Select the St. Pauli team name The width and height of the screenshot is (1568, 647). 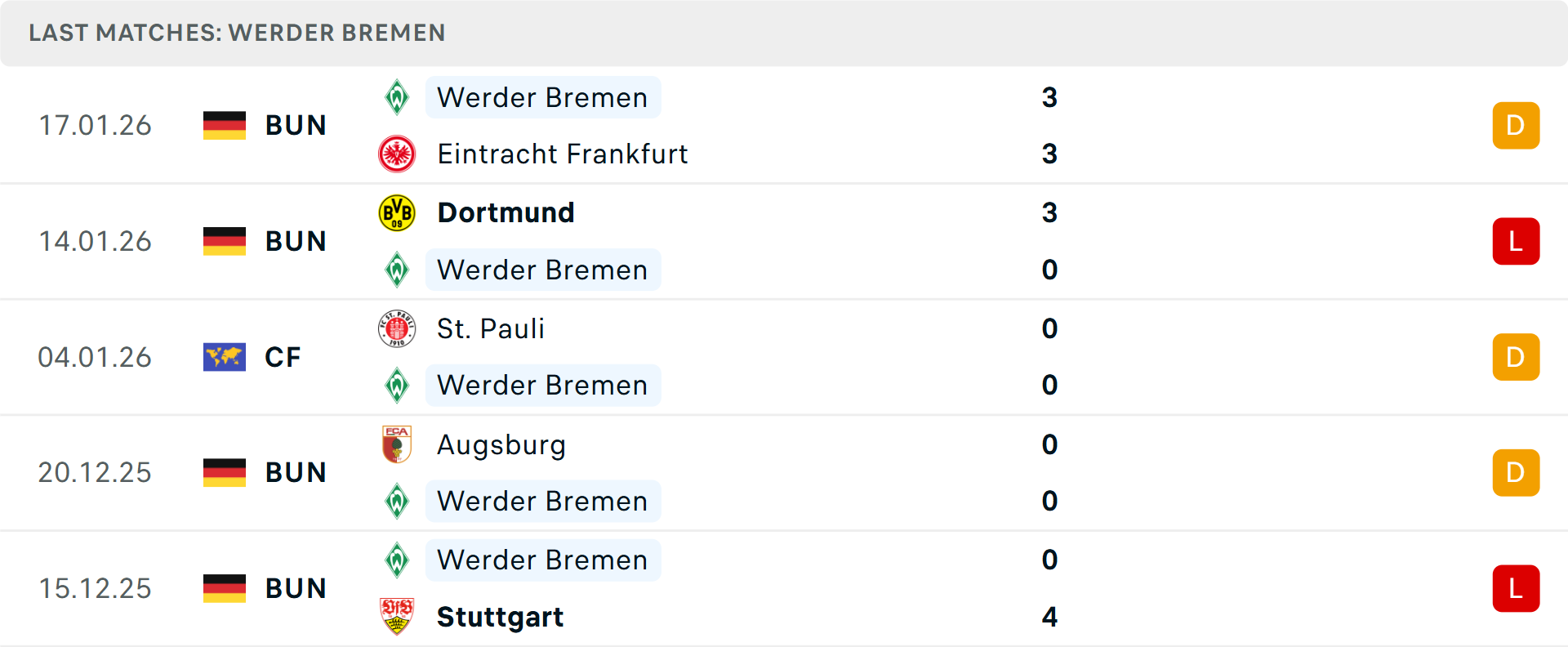tap(490, 328)
